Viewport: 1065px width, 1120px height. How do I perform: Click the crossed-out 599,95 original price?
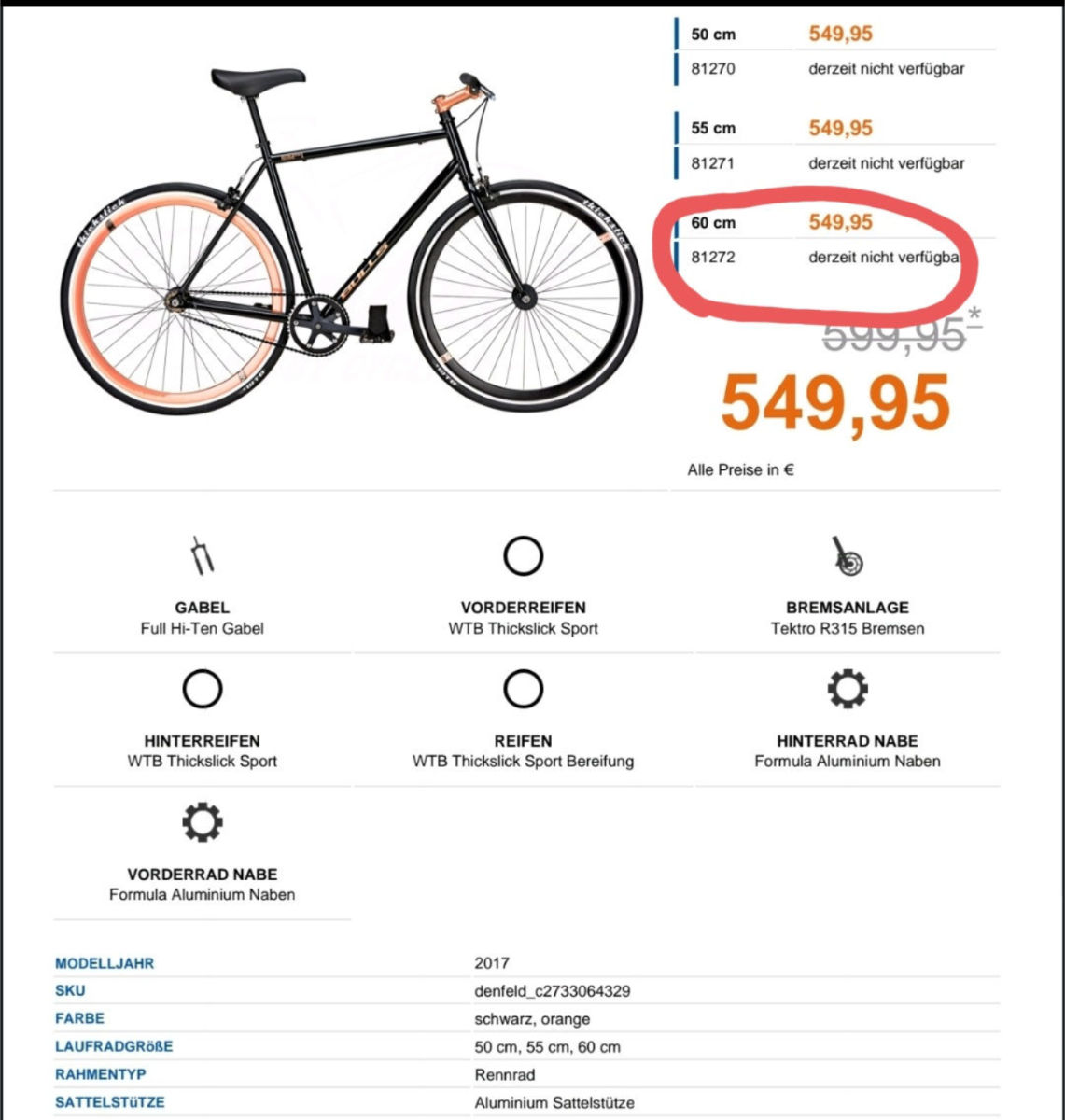[892, 335]
